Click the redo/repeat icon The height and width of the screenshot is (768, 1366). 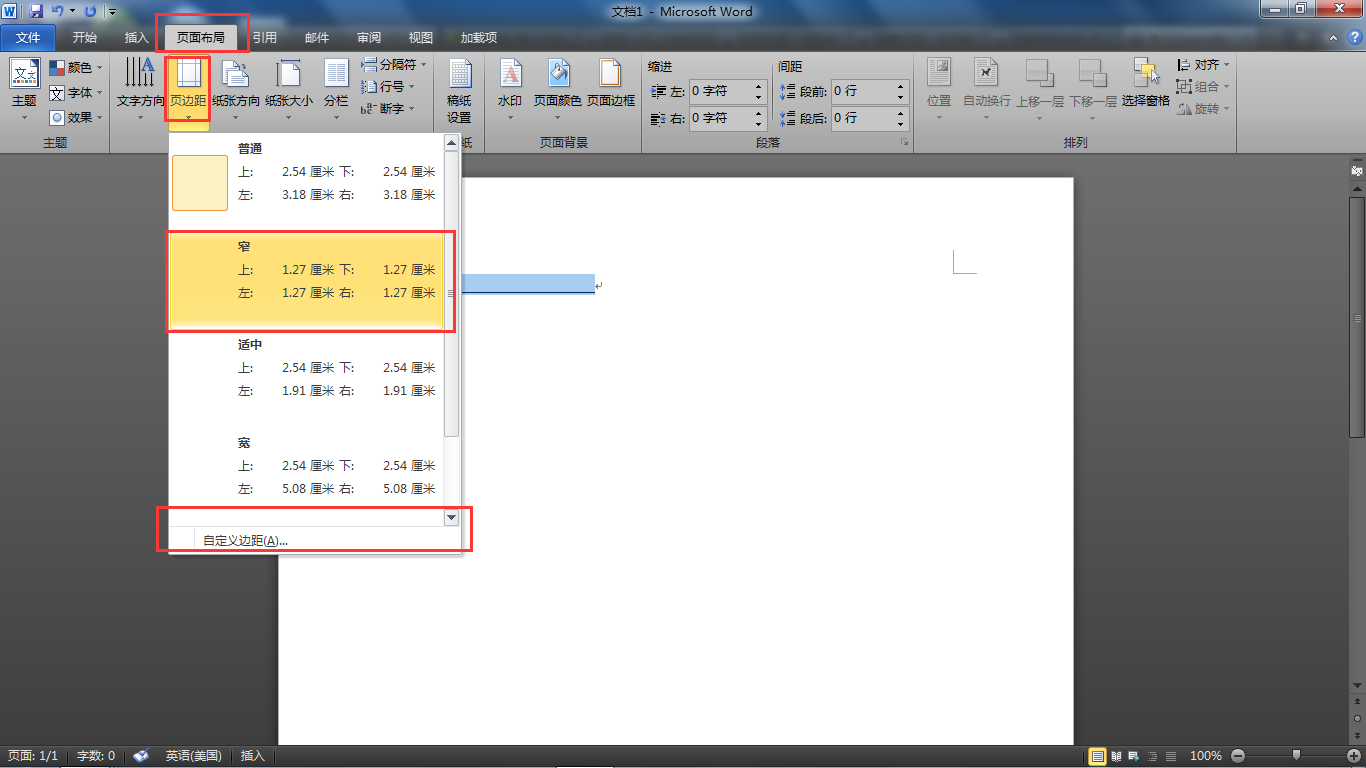tap(91, 12)
